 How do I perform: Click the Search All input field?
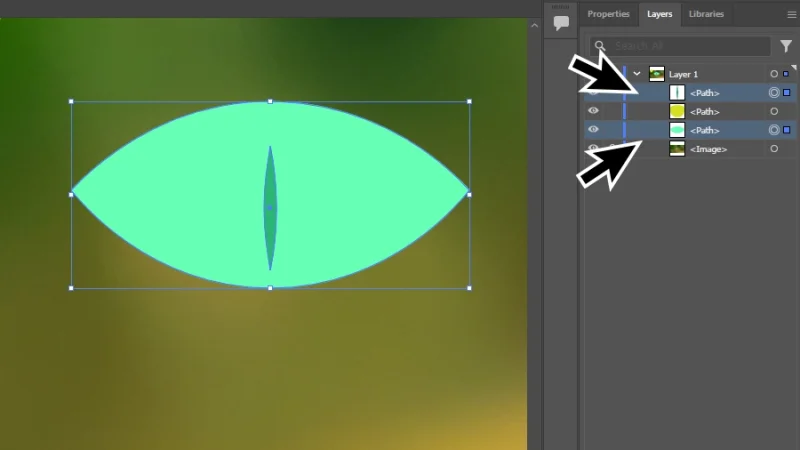690,46
